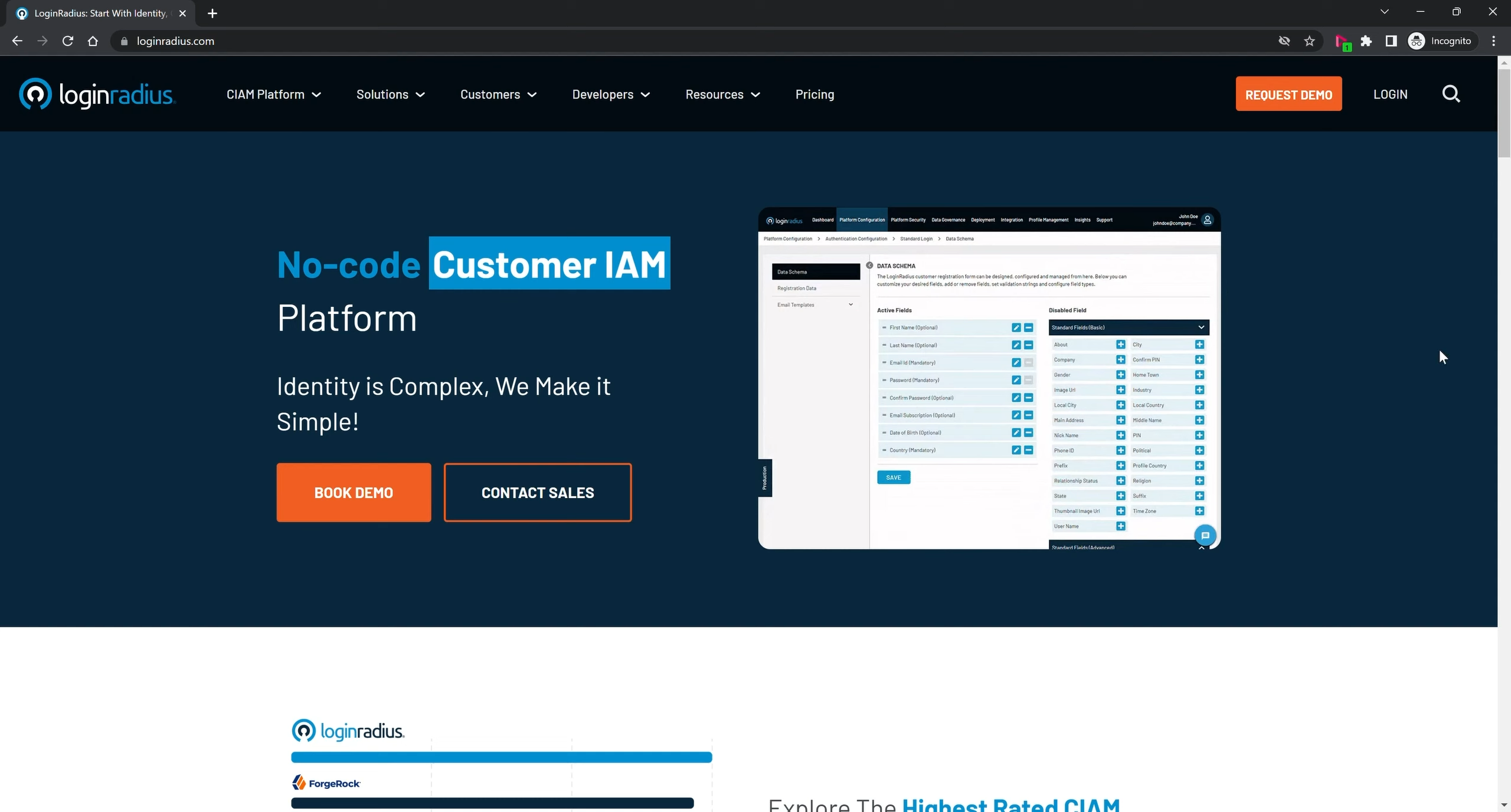
Task: Click the dashboard preview screenshot
Action: 989,378
